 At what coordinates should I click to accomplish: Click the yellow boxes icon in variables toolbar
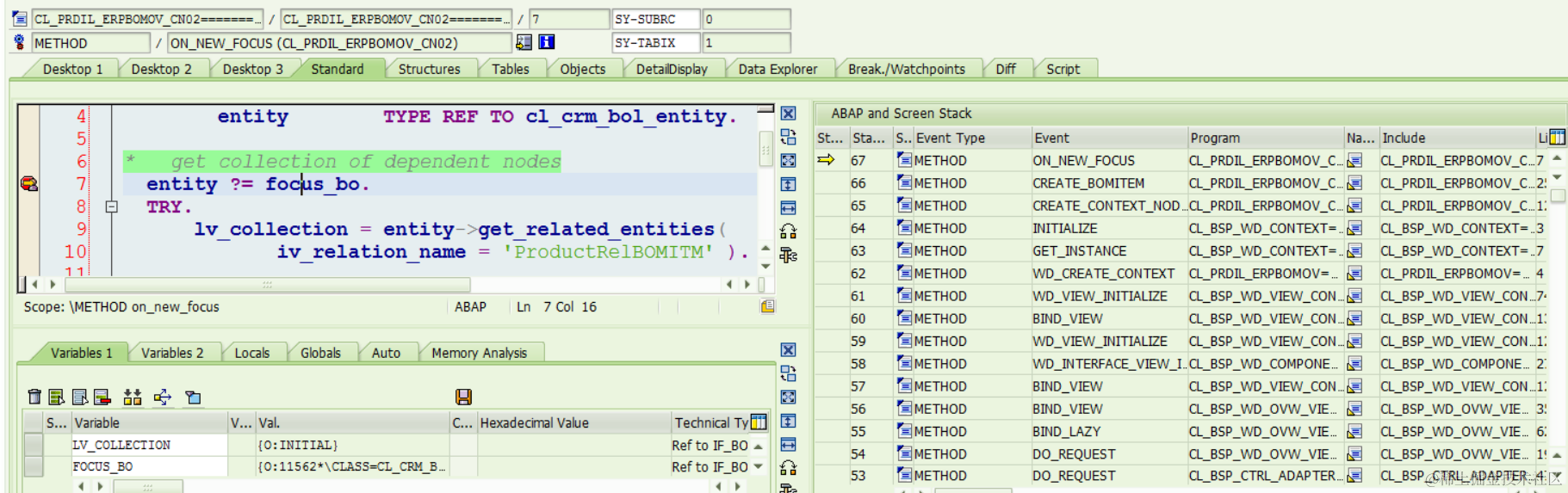[x=133, y=397]
